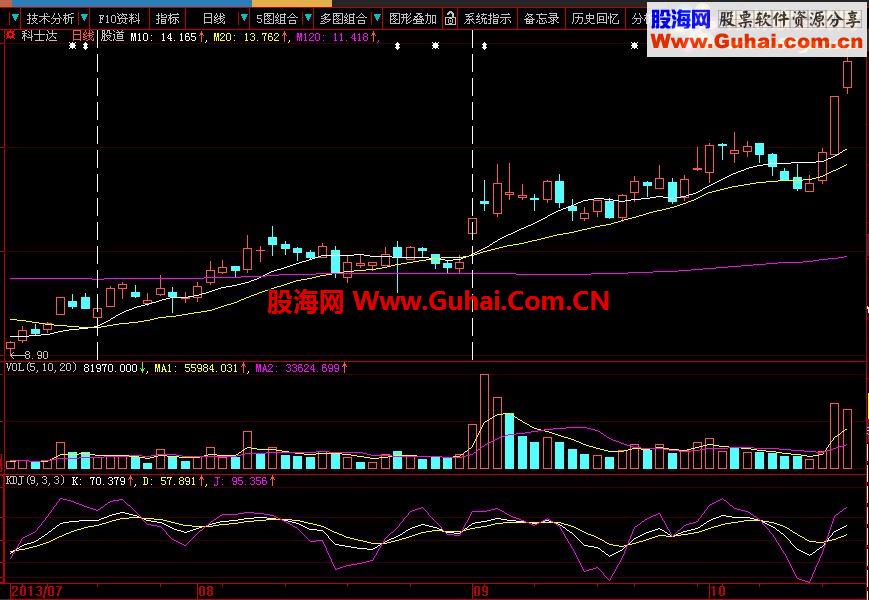Expand the dropdown arrow before 多图组合

coord(309,18)
